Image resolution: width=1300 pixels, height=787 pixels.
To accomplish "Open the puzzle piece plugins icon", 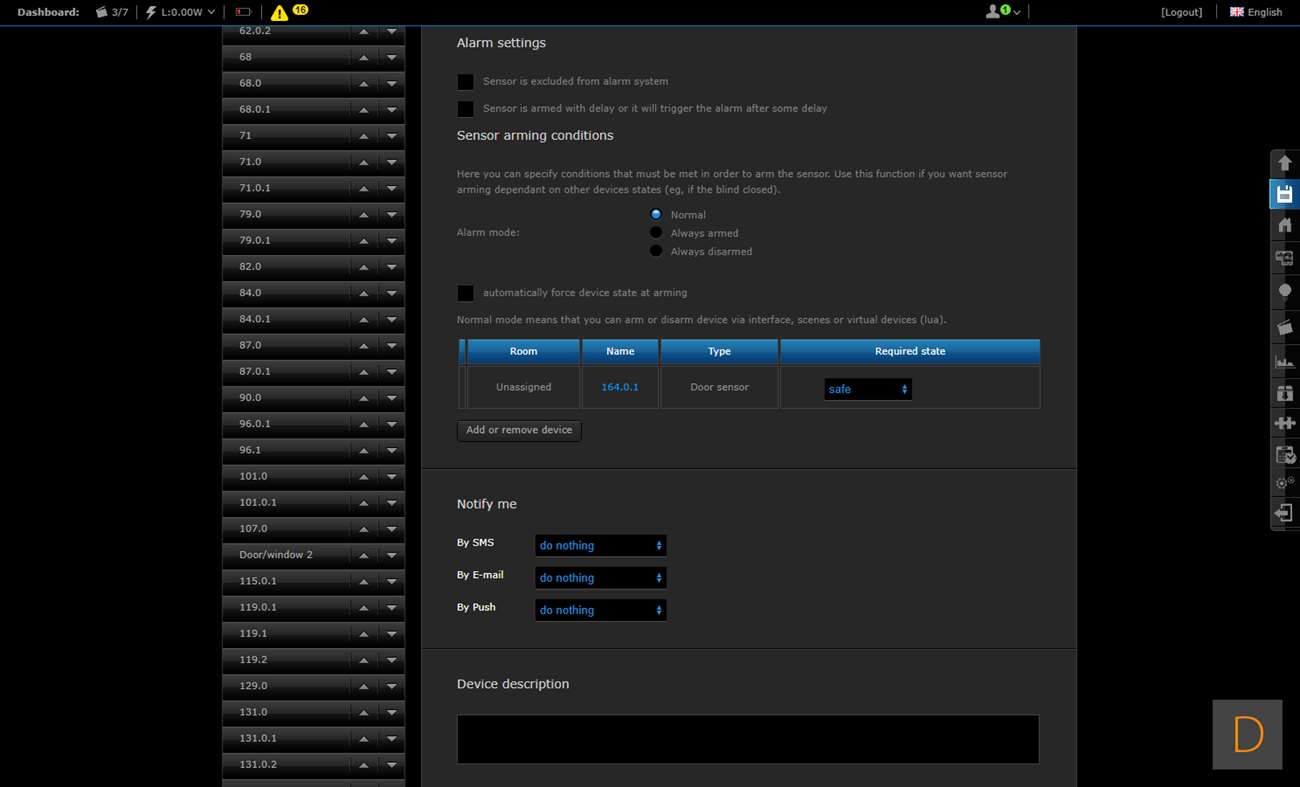I will click(x=1284, y=423).
